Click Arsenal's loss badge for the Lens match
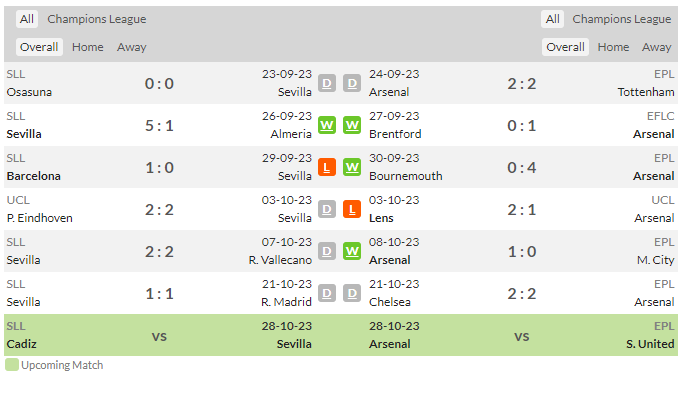Image resolution: width=682 pixels, height=399 pixels. (x=352, y=209)
